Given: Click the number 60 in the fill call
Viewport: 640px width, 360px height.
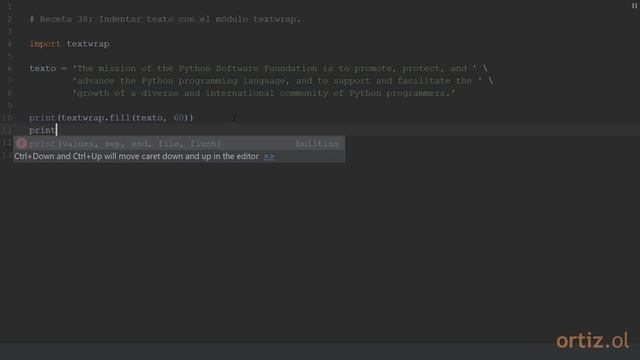Looking at the screenshot, I should click(x=178, y=118).
